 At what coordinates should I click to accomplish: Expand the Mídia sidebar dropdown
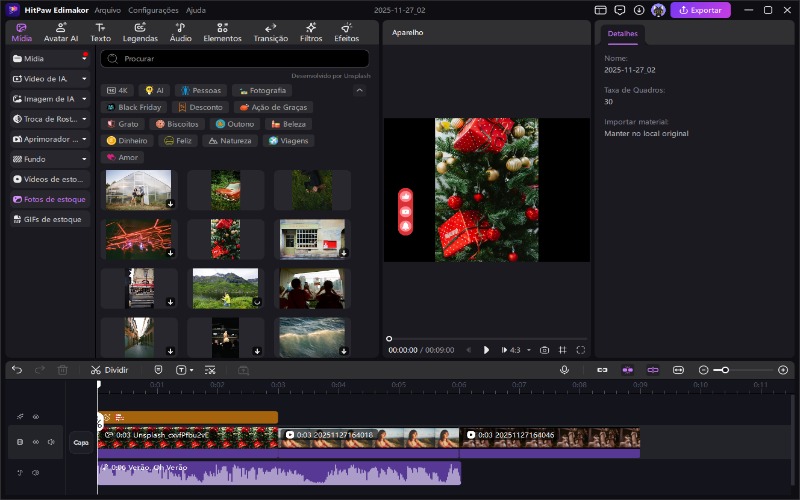coord(84,59)
